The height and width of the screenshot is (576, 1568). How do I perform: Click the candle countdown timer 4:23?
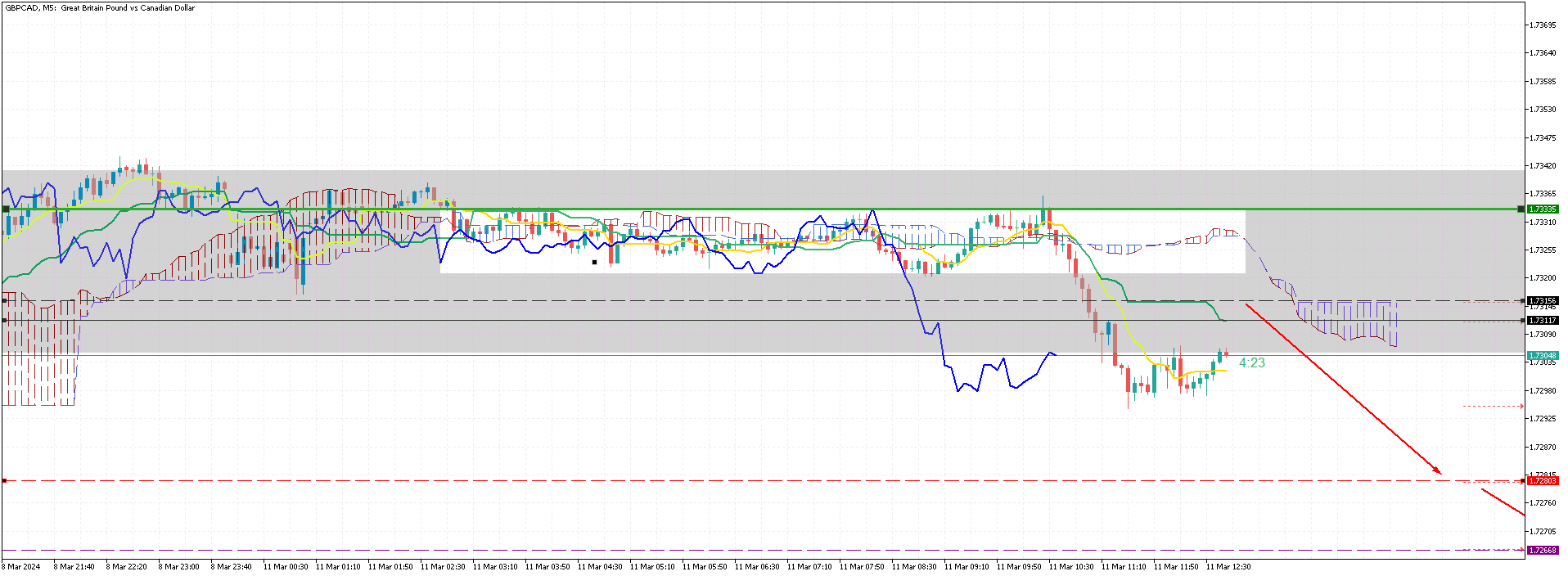pos(1252,363)
